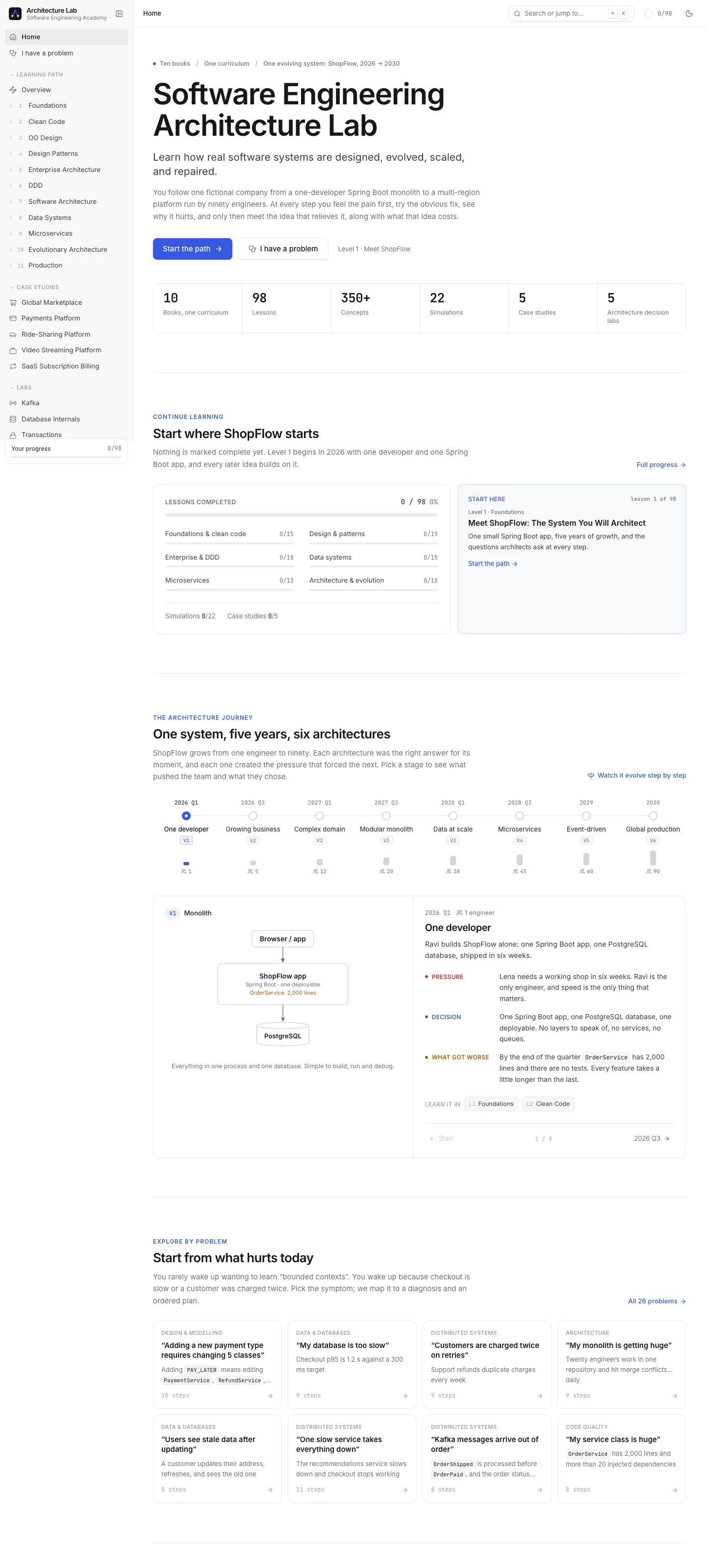Click the Global Marketplace cart icon

13,302
